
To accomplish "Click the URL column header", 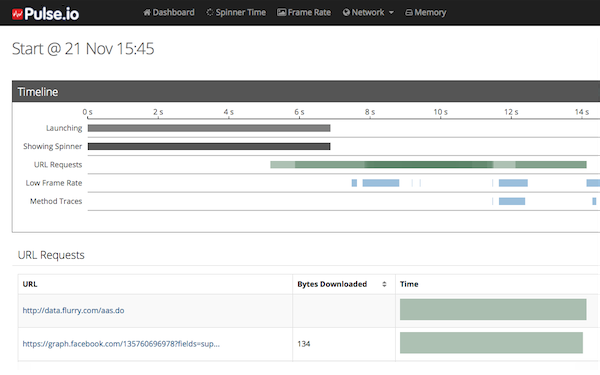I will click(x=155, y=284).
